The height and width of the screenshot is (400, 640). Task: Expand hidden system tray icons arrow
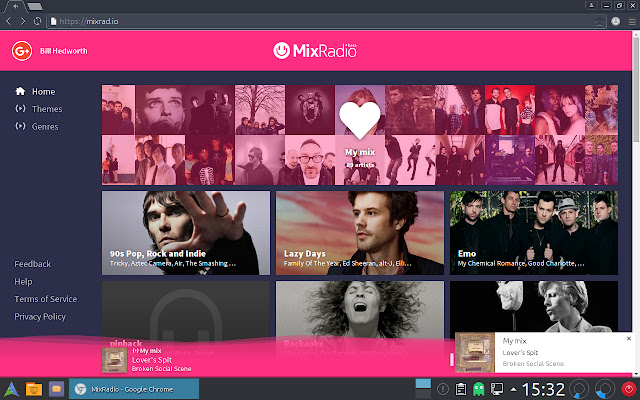coord(513,389)
